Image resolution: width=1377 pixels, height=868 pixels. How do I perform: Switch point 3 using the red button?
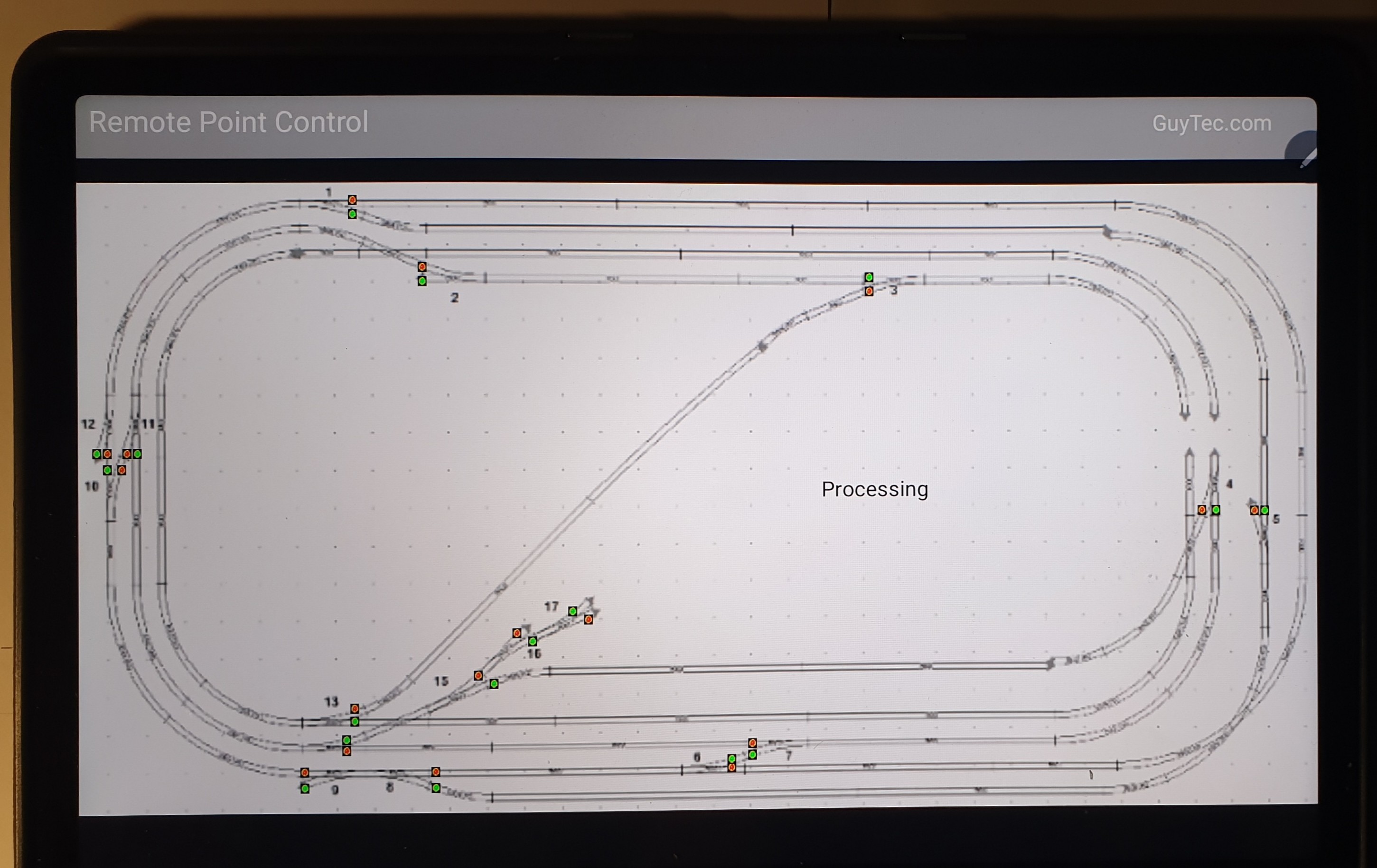coord(869,291)
